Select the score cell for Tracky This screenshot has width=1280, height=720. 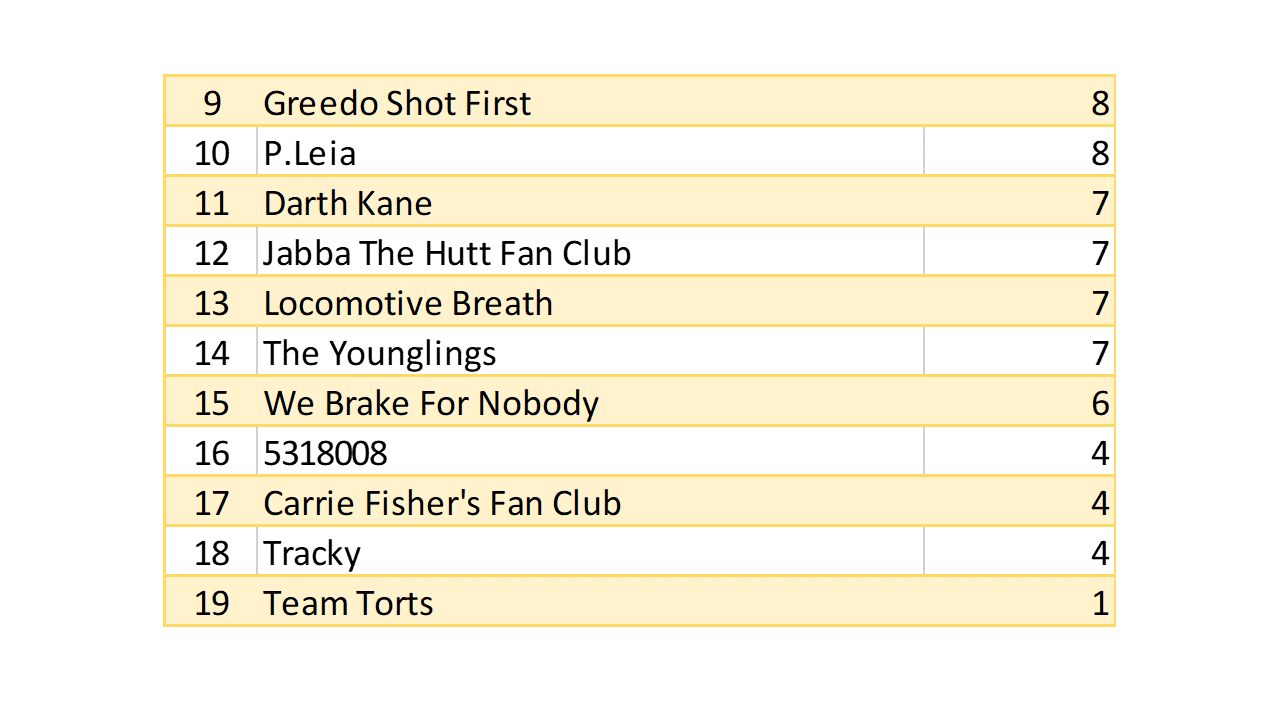(x=1100, y=553)
